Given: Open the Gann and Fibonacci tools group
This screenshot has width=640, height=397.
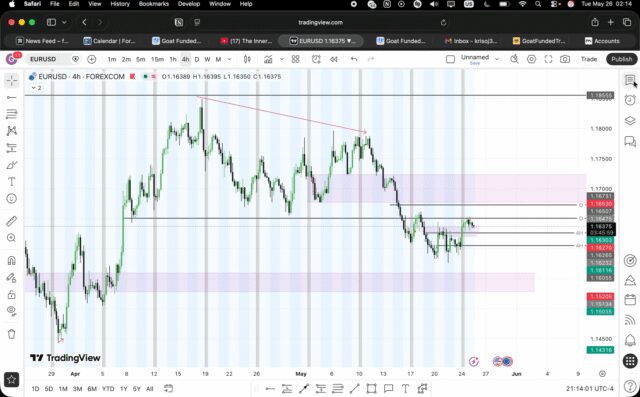Looking at the screenshot, I should (x=11, y=114).
